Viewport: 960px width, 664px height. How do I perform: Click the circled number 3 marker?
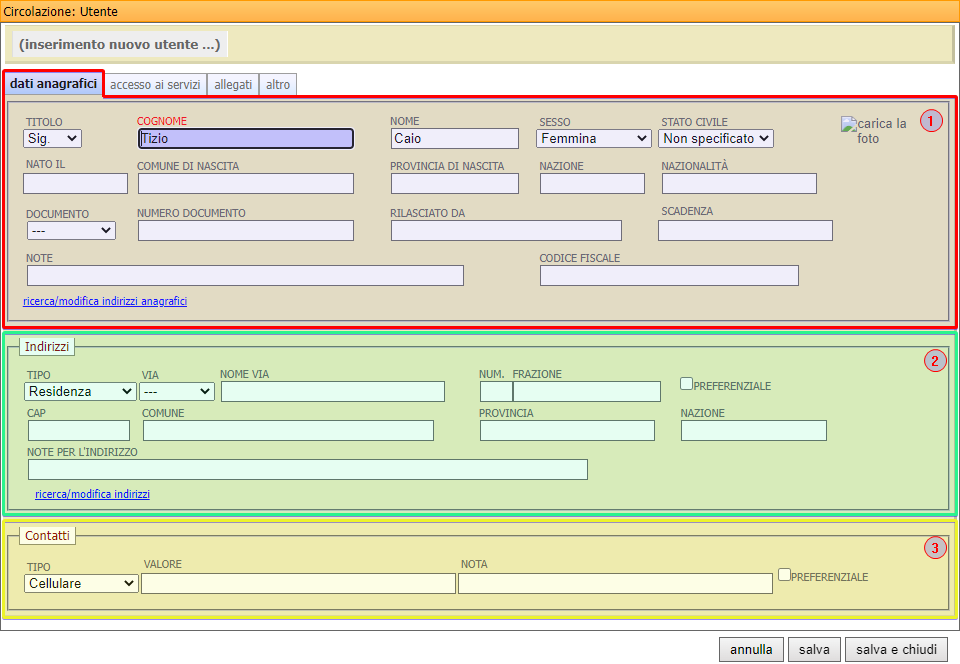934,547
